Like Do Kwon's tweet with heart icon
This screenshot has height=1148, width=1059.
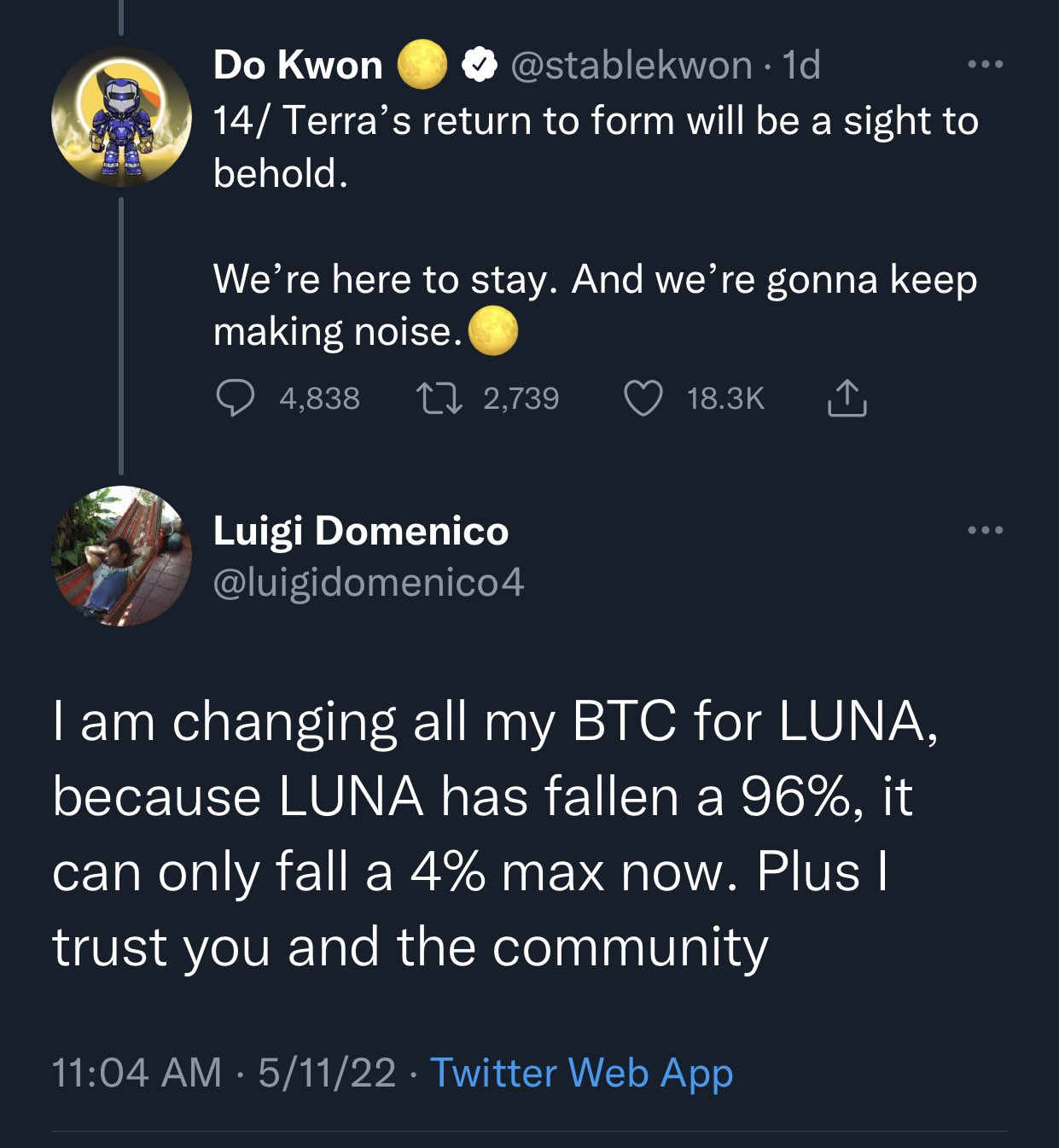pos(643,399)
